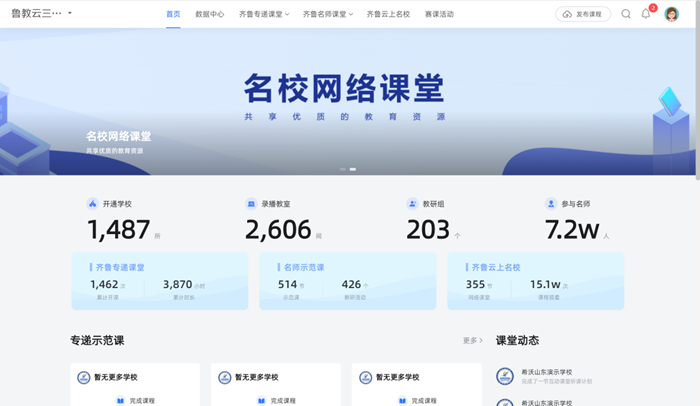Open 更多 link in 专递示范课 section
Image resolution: width=700 pixels, height=406 pixels.
[472, 341]
